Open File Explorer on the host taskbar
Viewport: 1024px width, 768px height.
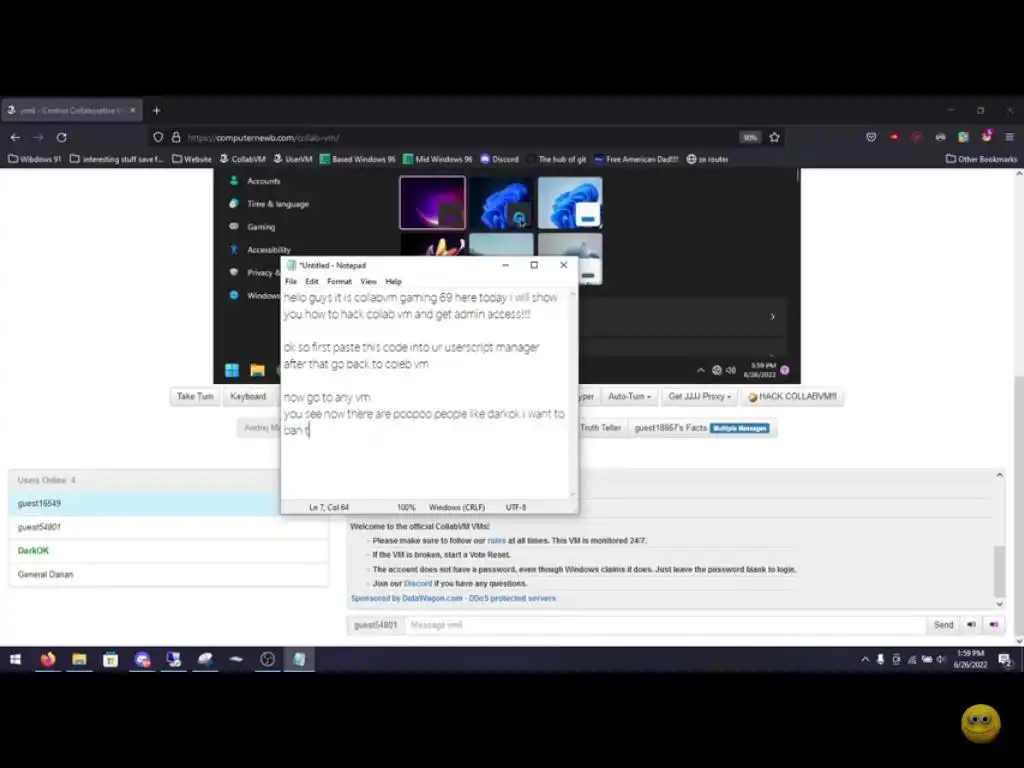(x=79, y=660)
